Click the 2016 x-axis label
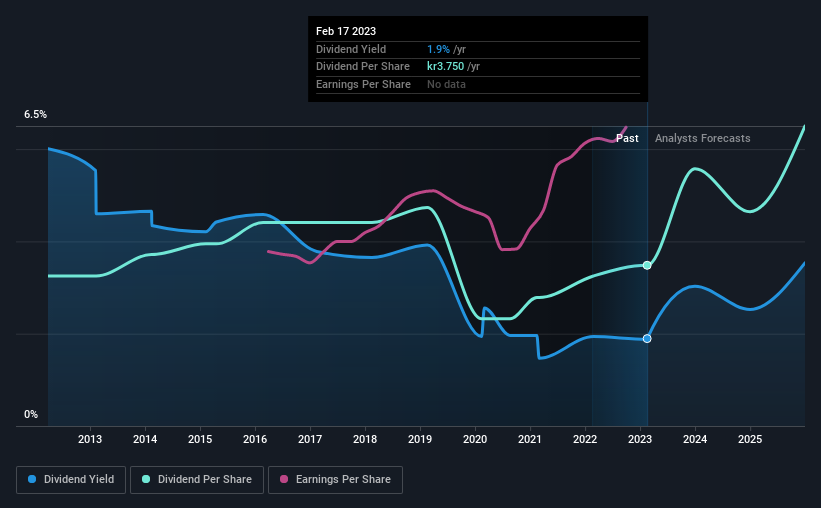Screen dimensions: 821x508 click(x=255, y=439)
